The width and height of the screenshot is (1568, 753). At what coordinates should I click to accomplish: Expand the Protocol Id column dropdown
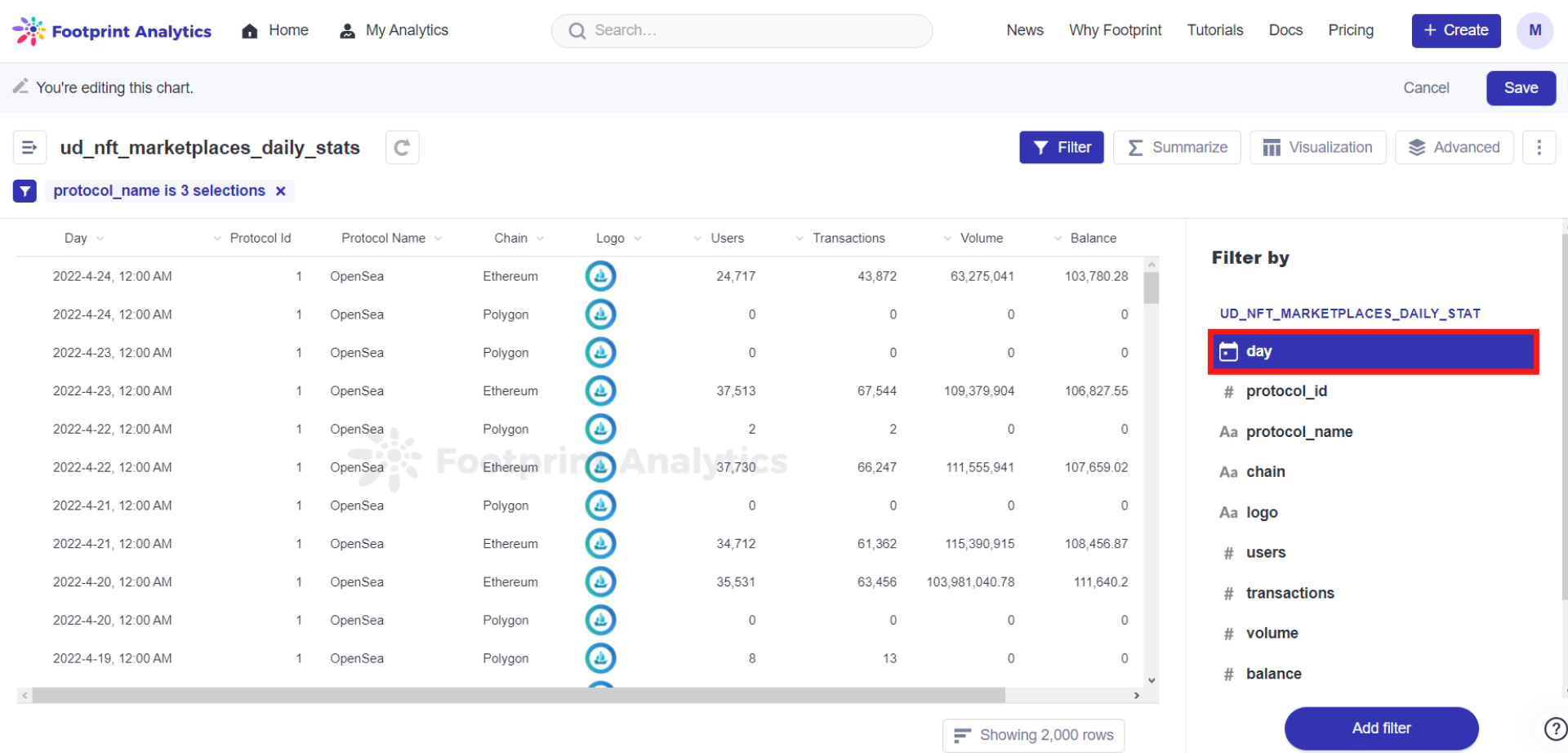click(217, 238)
